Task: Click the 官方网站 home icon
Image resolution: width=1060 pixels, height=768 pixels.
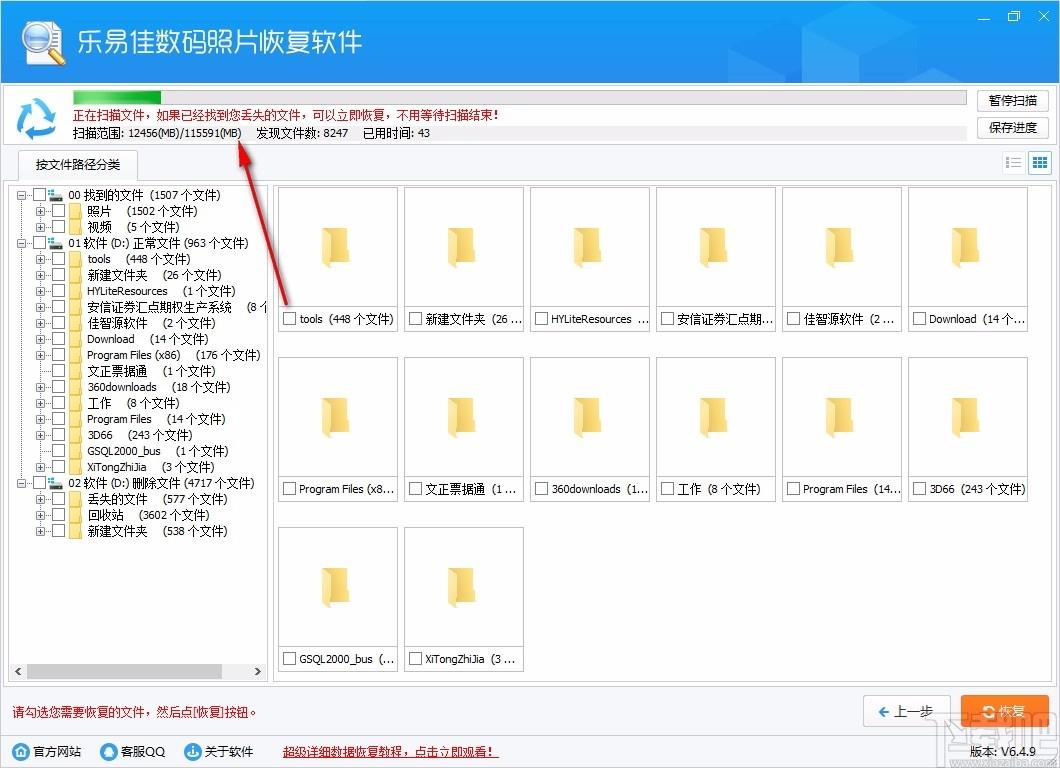Action: [21, 751]
